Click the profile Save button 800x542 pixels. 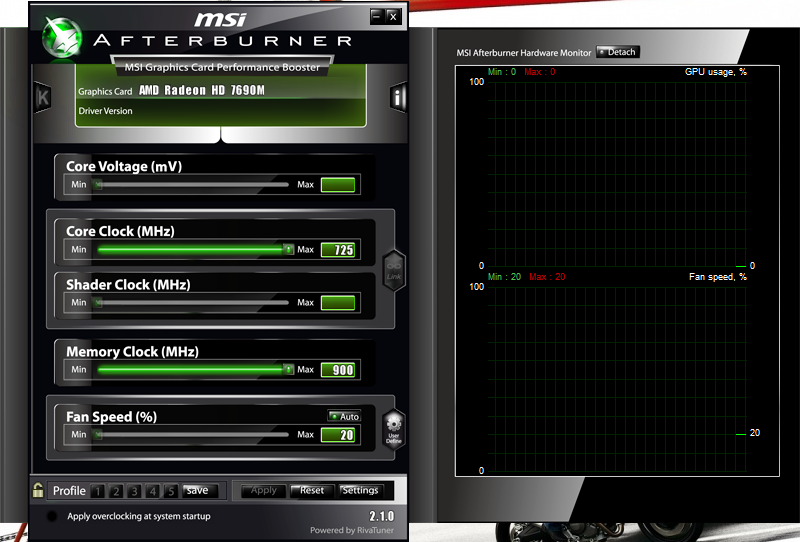click(199, 490)
